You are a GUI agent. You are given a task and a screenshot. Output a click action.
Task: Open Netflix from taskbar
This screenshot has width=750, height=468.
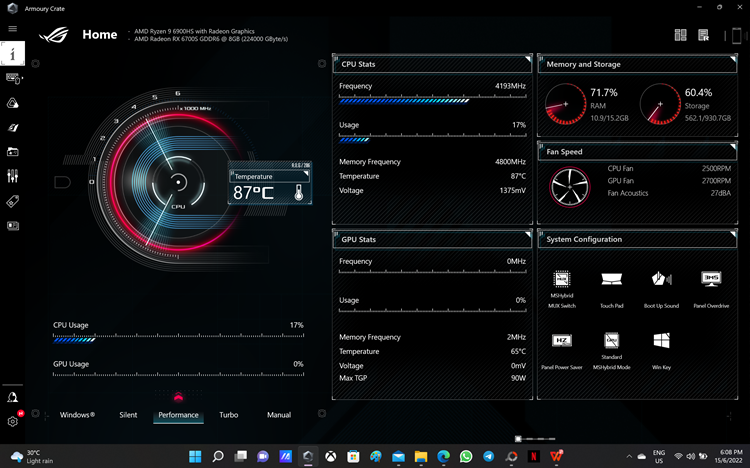[x=533, y=457]
